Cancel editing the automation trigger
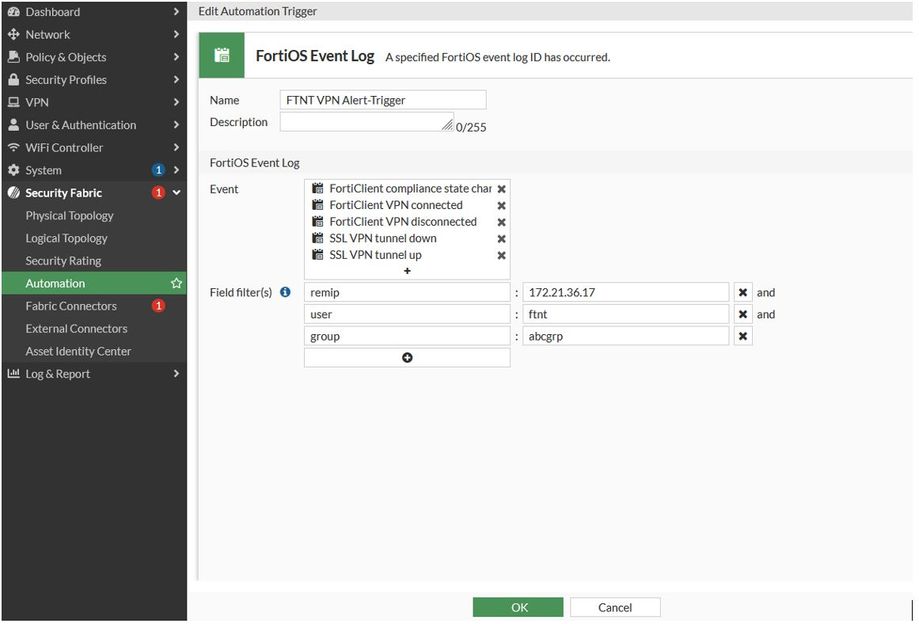The height and width of the screenshot is (624, 919). pyautogui.click(x=615, y=607)
